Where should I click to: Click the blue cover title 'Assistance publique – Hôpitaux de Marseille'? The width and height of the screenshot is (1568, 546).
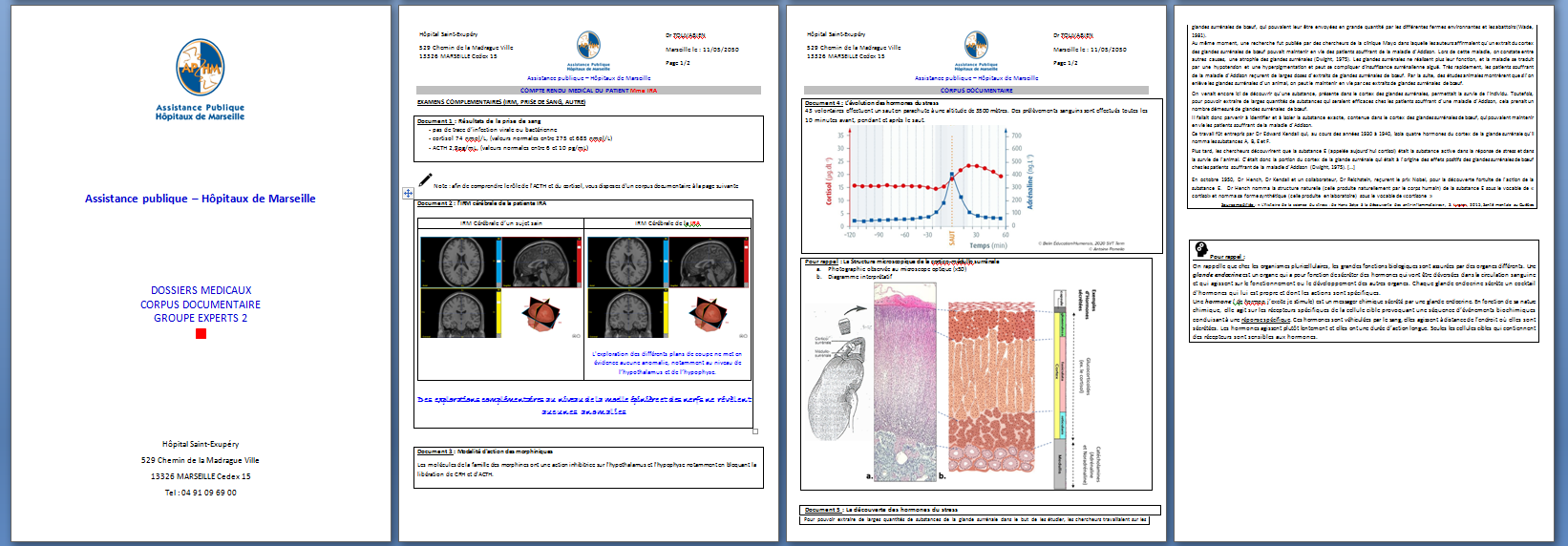201,199
